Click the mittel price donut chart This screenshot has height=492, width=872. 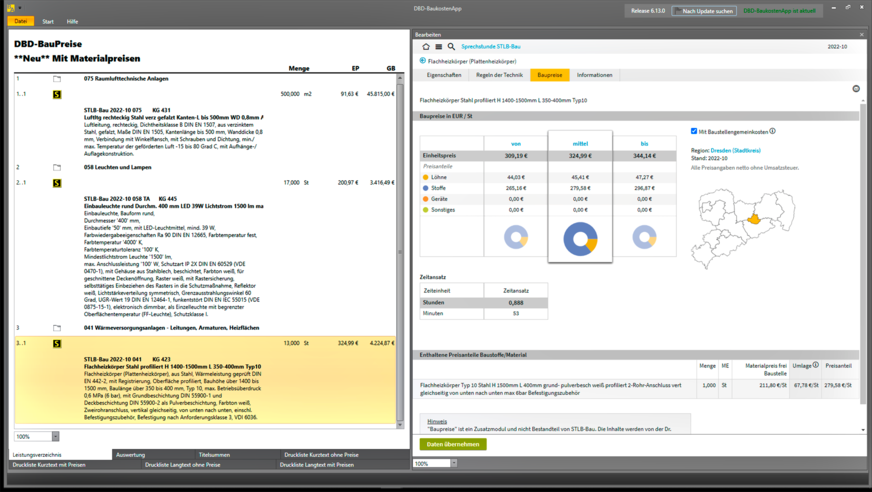(580, 239)
